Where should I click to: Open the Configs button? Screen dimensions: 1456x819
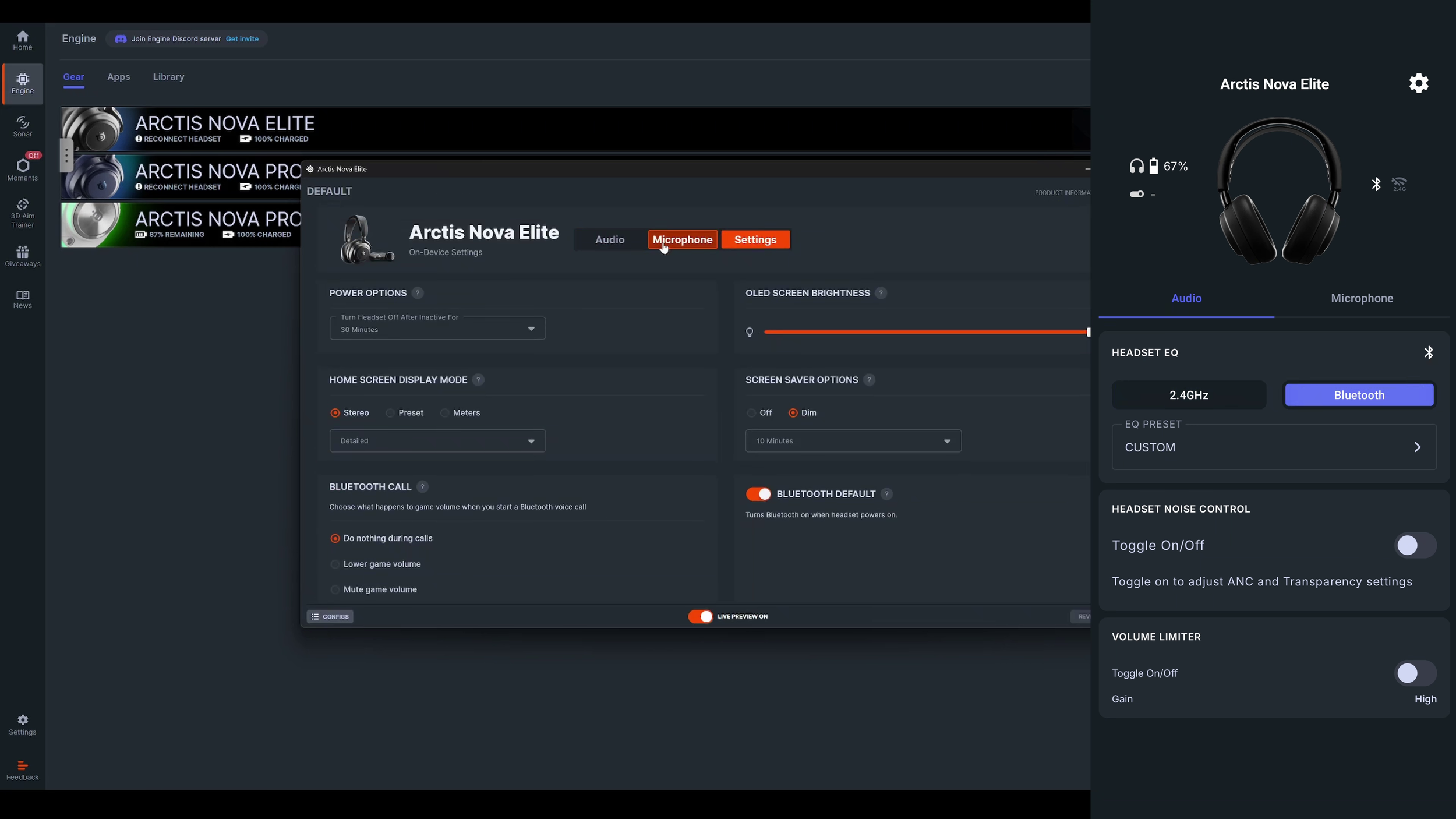tap(330, 616)
